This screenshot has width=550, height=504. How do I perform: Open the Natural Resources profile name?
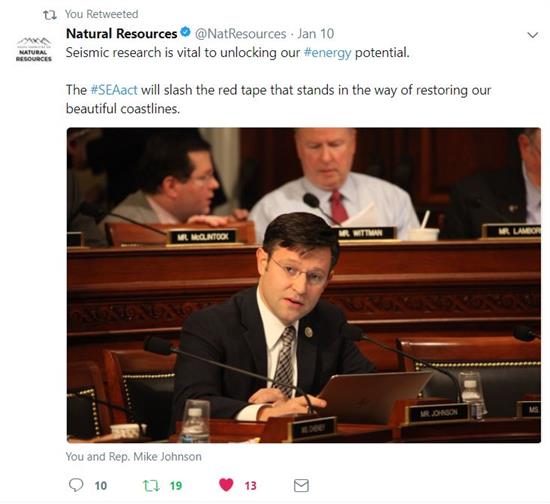click(x=121, y=34)
